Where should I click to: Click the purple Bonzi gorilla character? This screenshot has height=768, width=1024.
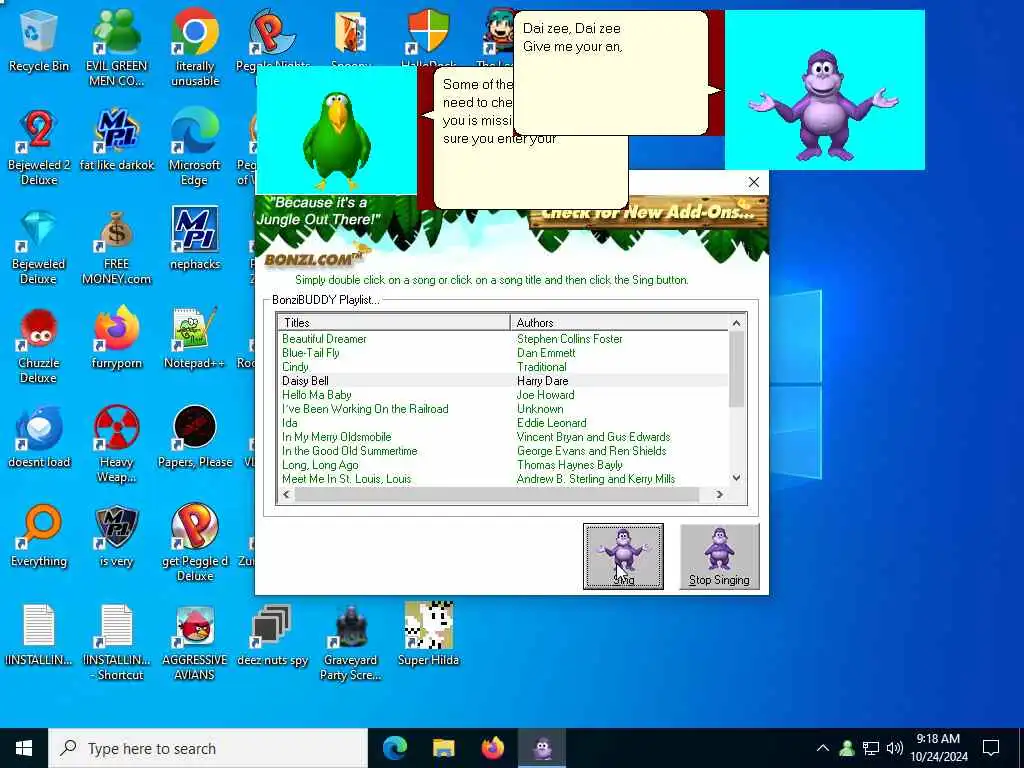[824, 104]
